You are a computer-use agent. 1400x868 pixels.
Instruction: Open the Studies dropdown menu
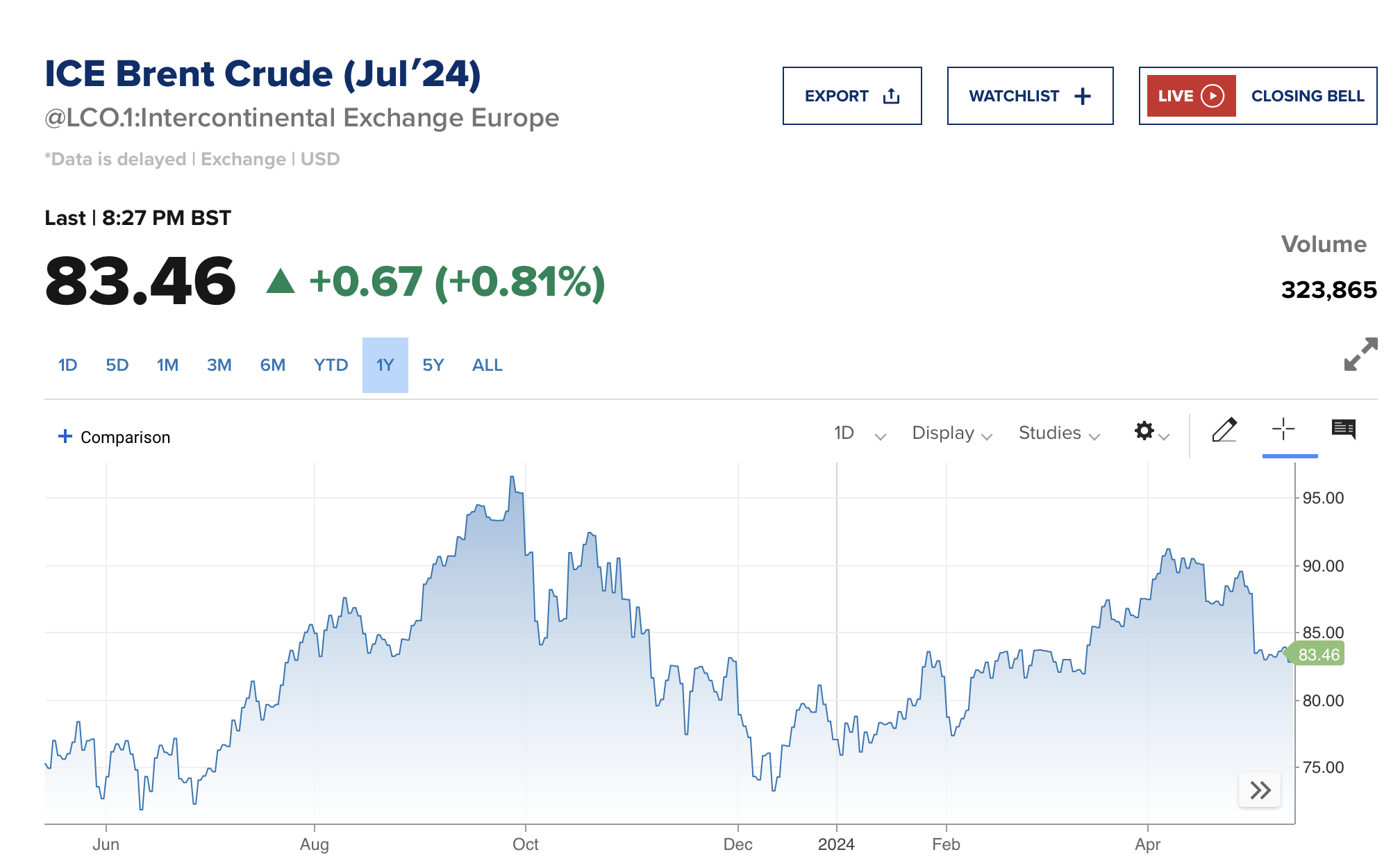point(1059,433)
